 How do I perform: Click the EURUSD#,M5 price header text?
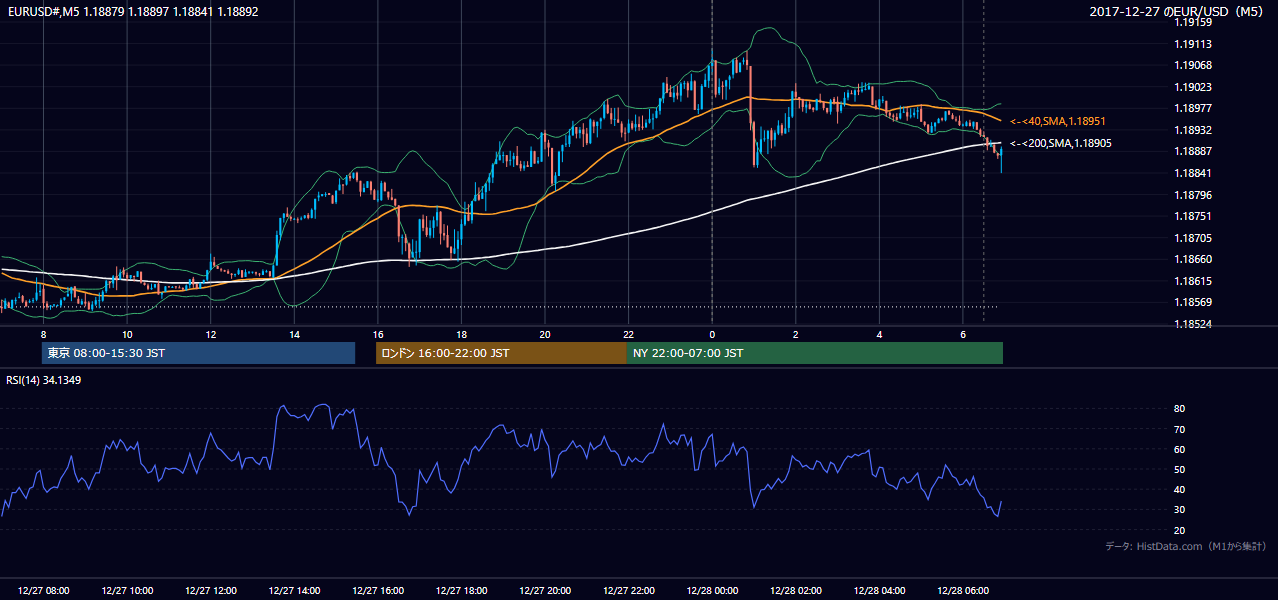pos(131,11)
